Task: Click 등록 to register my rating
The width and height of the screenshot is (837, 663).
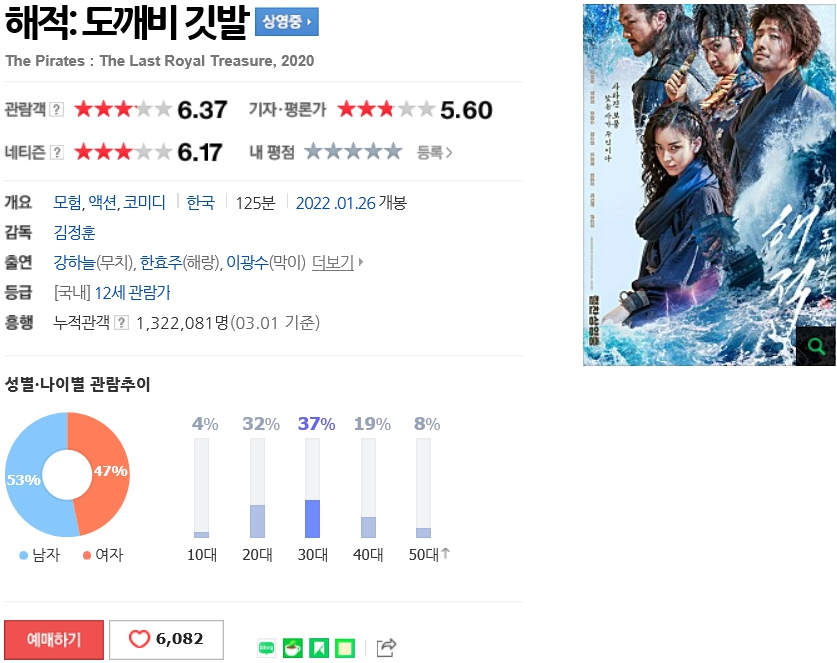Action: pos(434,153)
